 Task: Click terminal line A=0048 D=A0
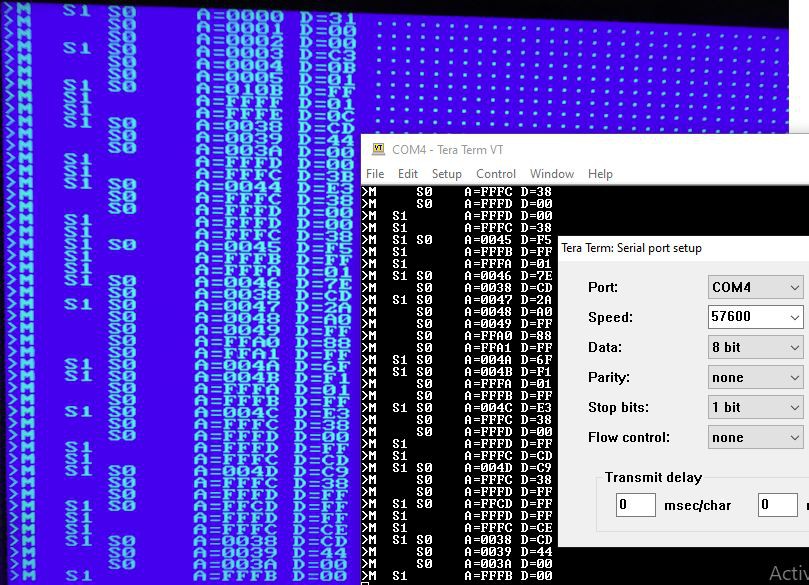coord(457,312)
